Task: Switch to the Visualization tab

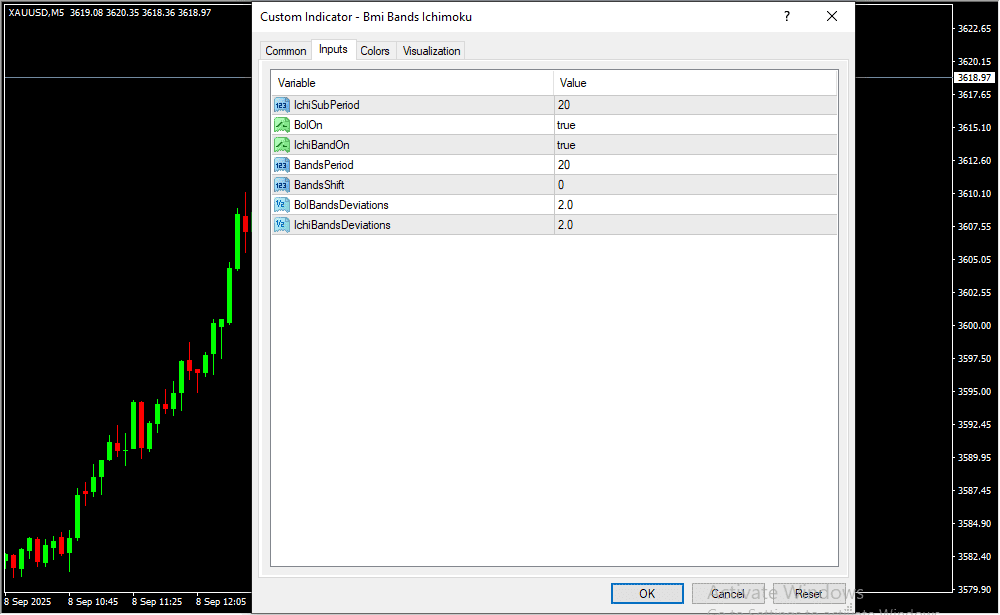Action: coord(431,51)
